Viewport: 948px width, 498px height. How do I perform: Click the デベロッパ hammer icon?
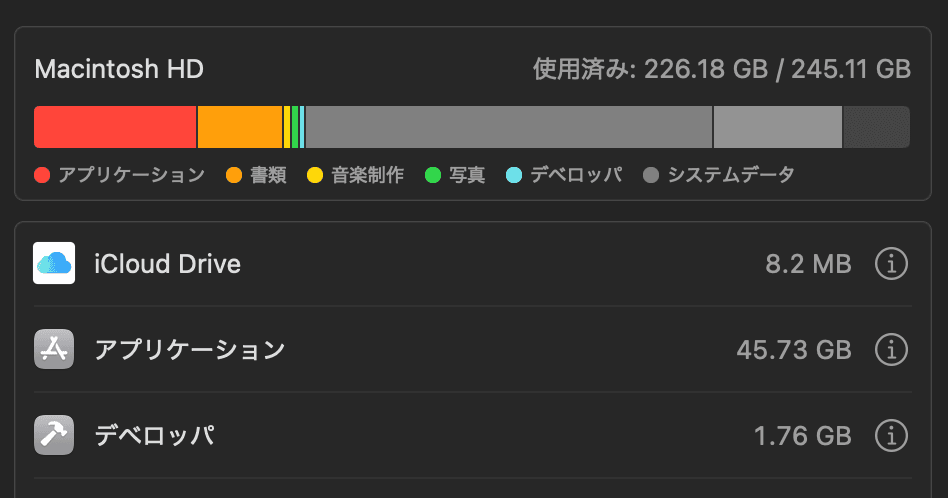(x=54, y=436)
